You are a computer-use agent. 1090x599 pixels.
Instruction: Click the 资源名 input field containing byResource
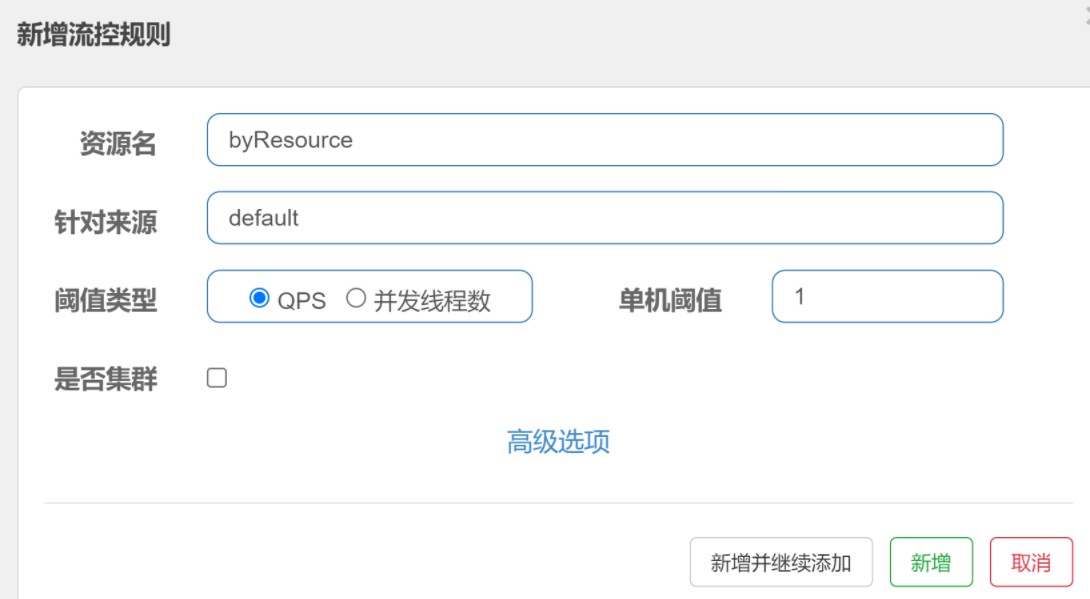(x=605, y=140)
